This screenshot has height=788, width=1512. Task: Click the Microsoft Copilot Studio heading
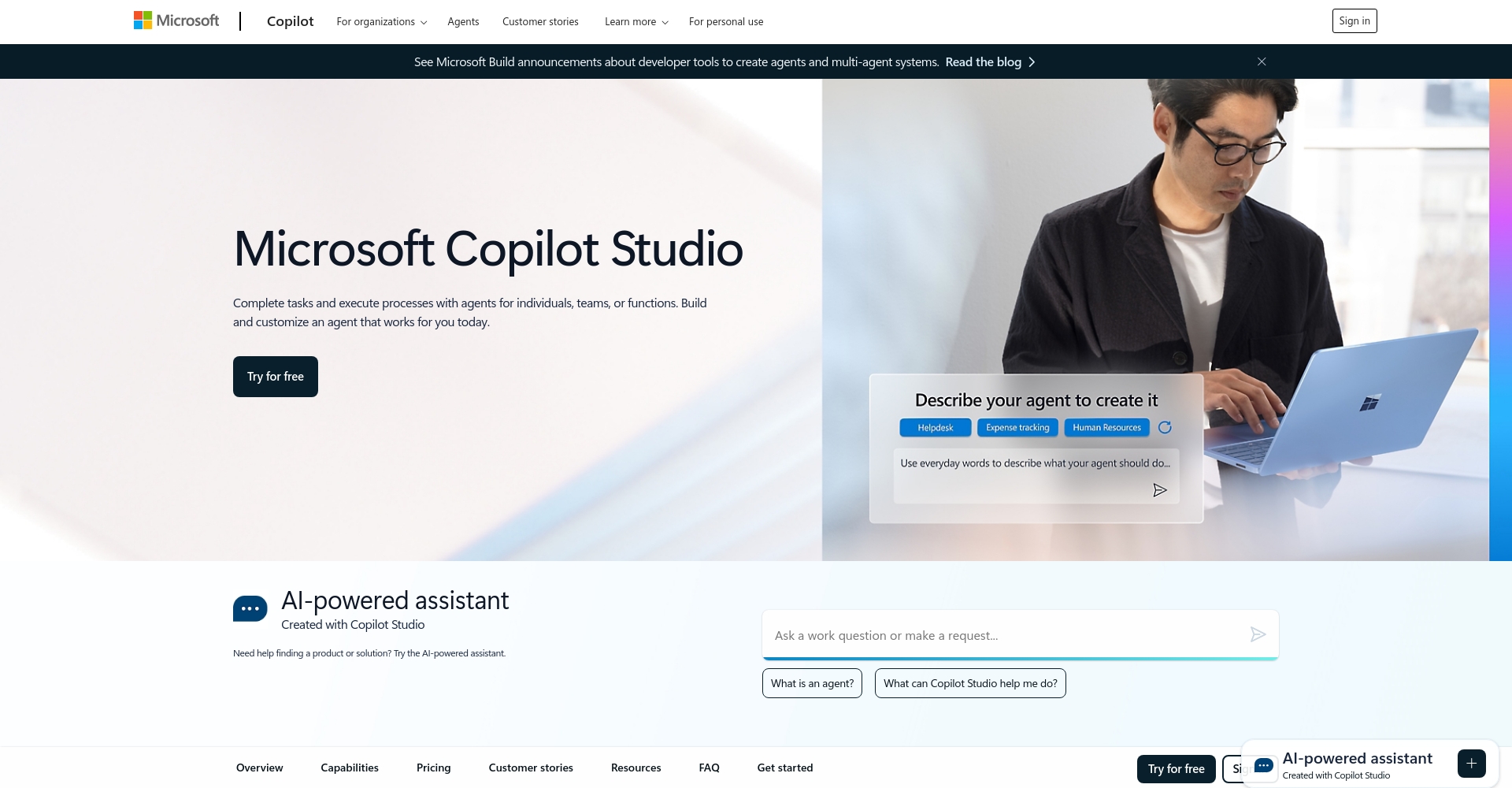click(488, 249)
